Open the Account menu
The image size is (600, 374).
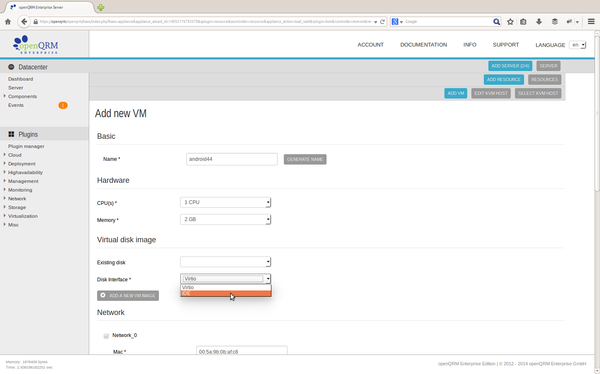point(370,45)
